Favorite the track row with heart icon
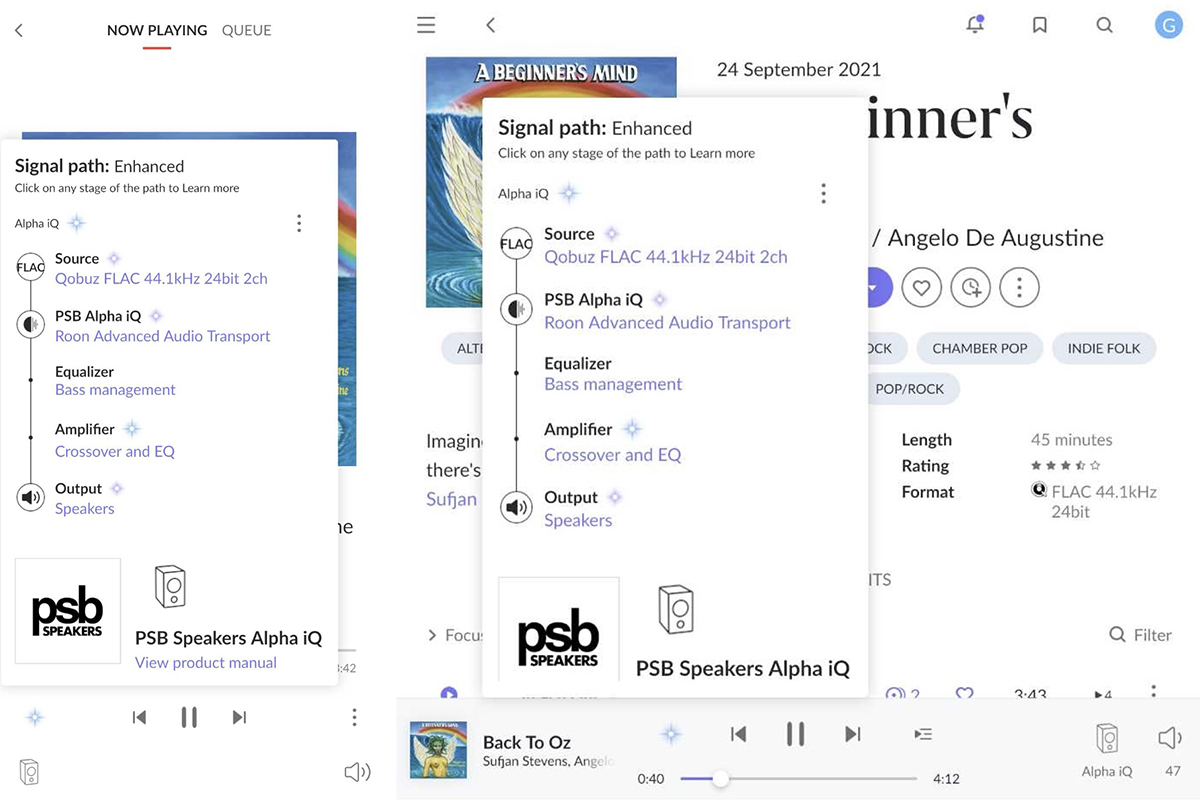This screenshot has height=800, width=1200. 964,693
